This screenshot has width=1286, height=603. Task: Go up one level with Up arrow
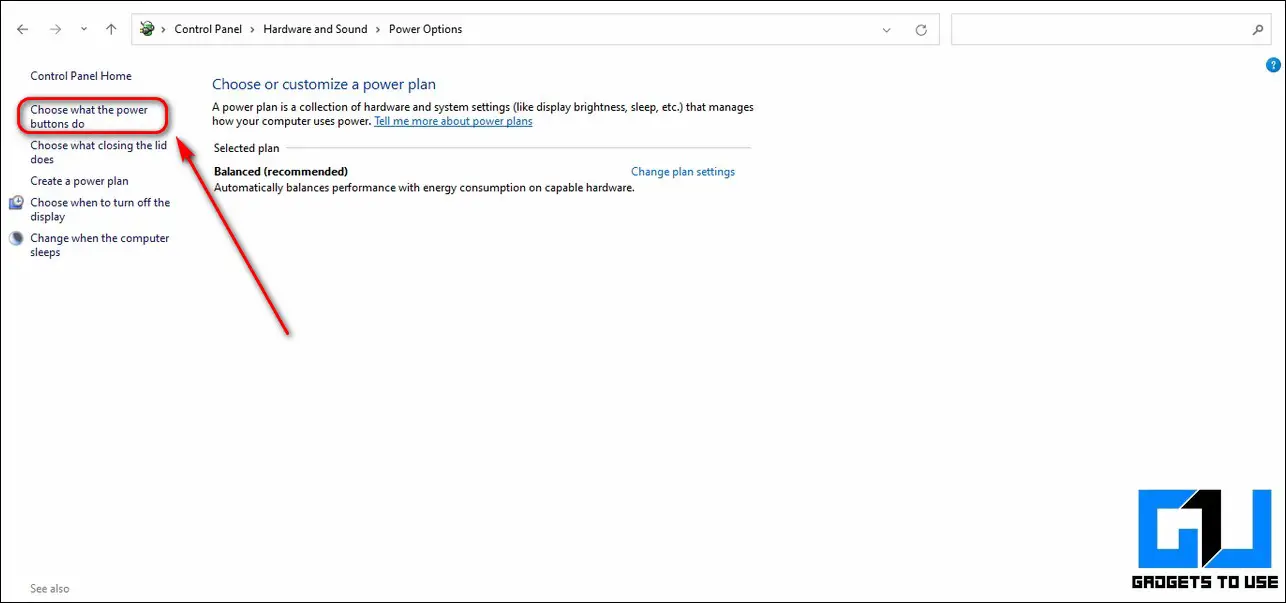(111, 30)
